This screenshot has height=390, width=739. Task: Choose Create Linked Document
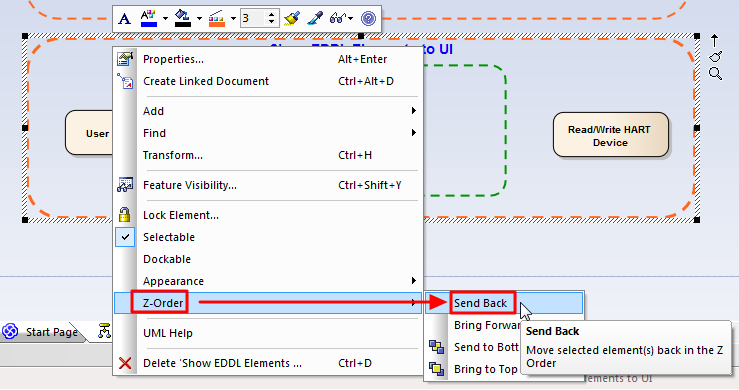(267, 81)
